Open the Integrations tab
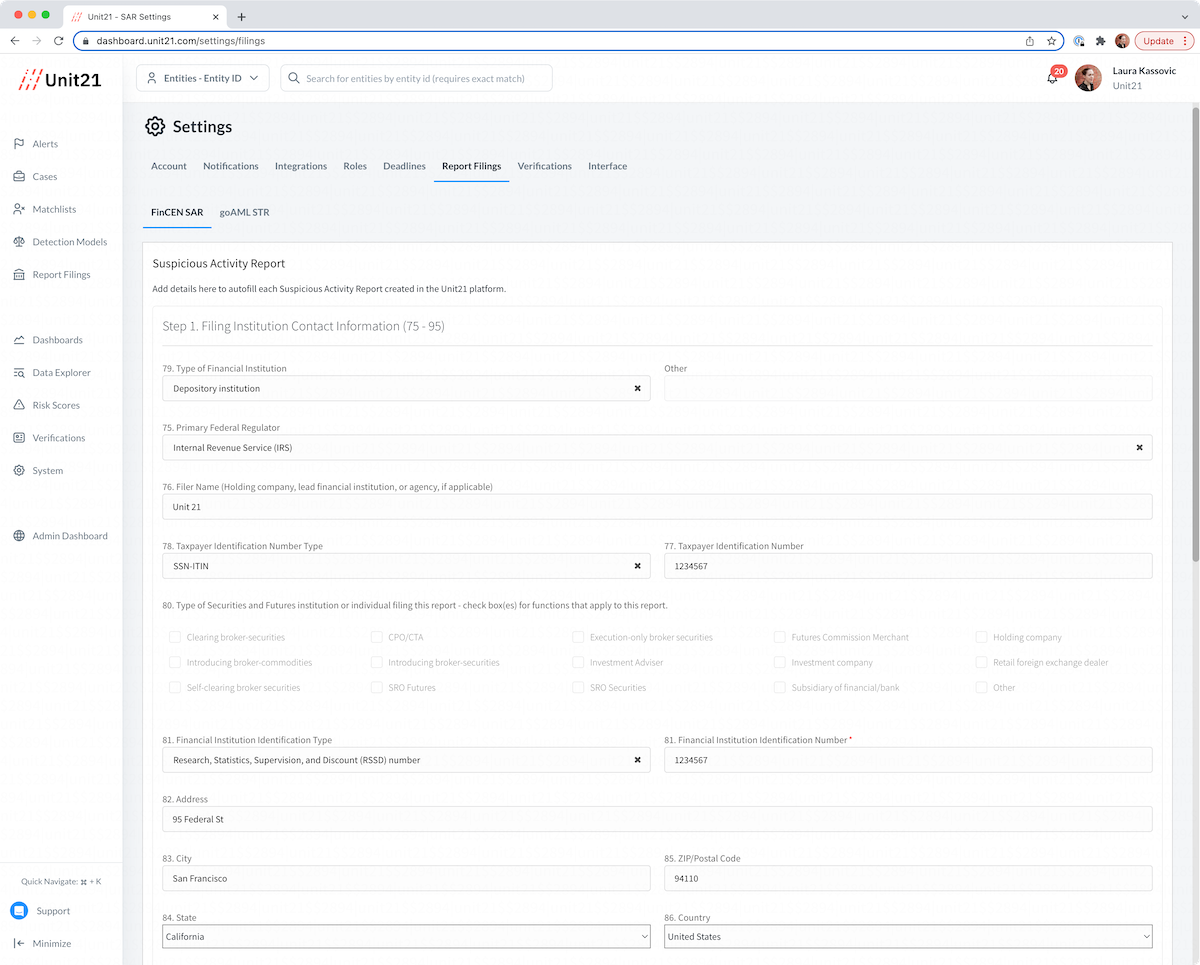1200x965 pixels. 301,166
